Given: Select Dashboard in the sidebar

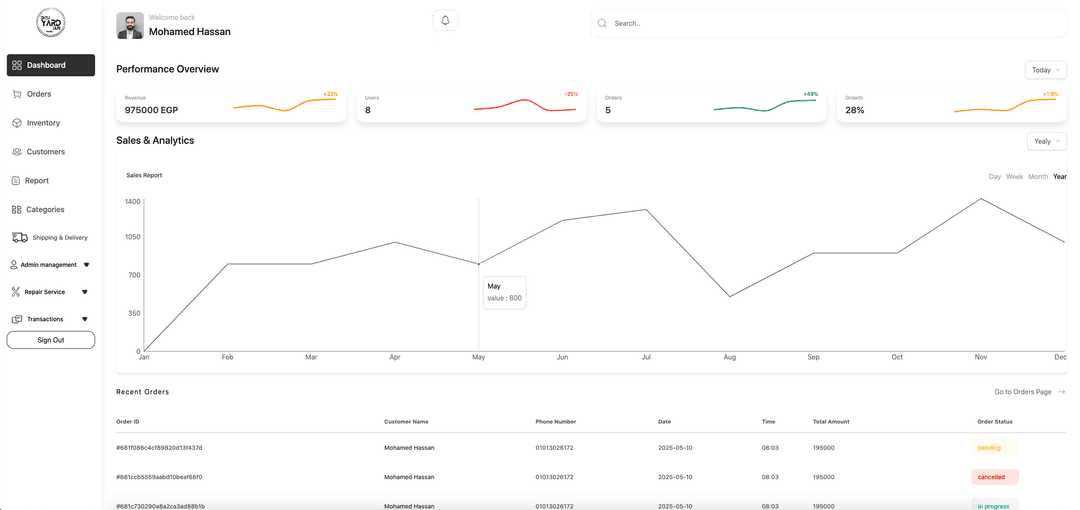Looking at the screenshot, I should [x=51, y=65].
